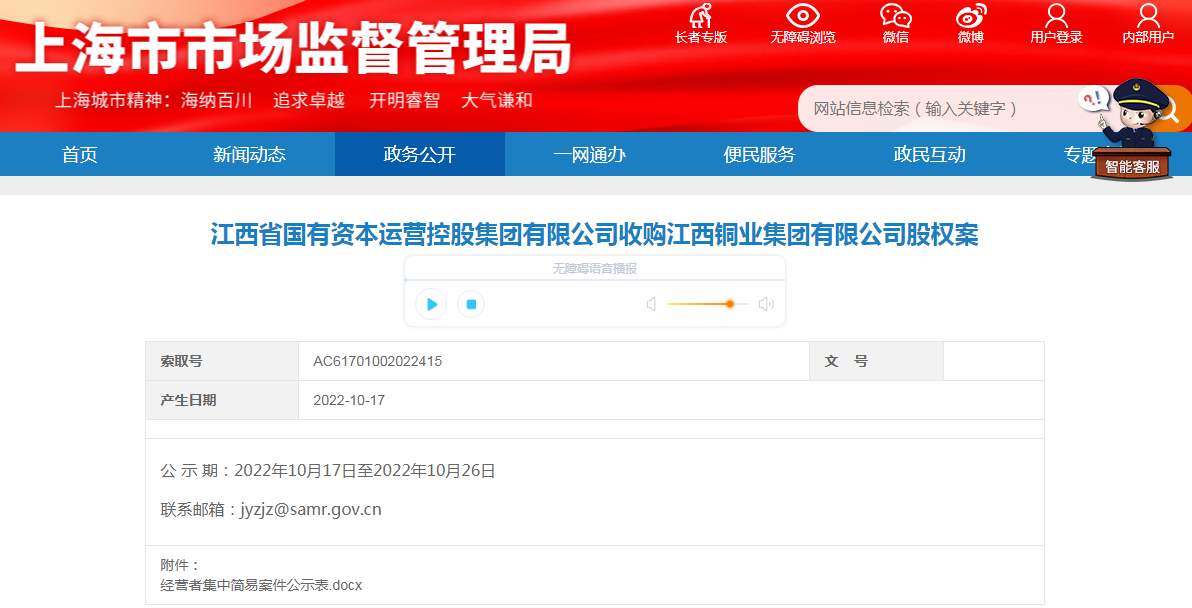Click the 附件 label
This screenshot has height=608, width=1192.
(x=179, y=565)
